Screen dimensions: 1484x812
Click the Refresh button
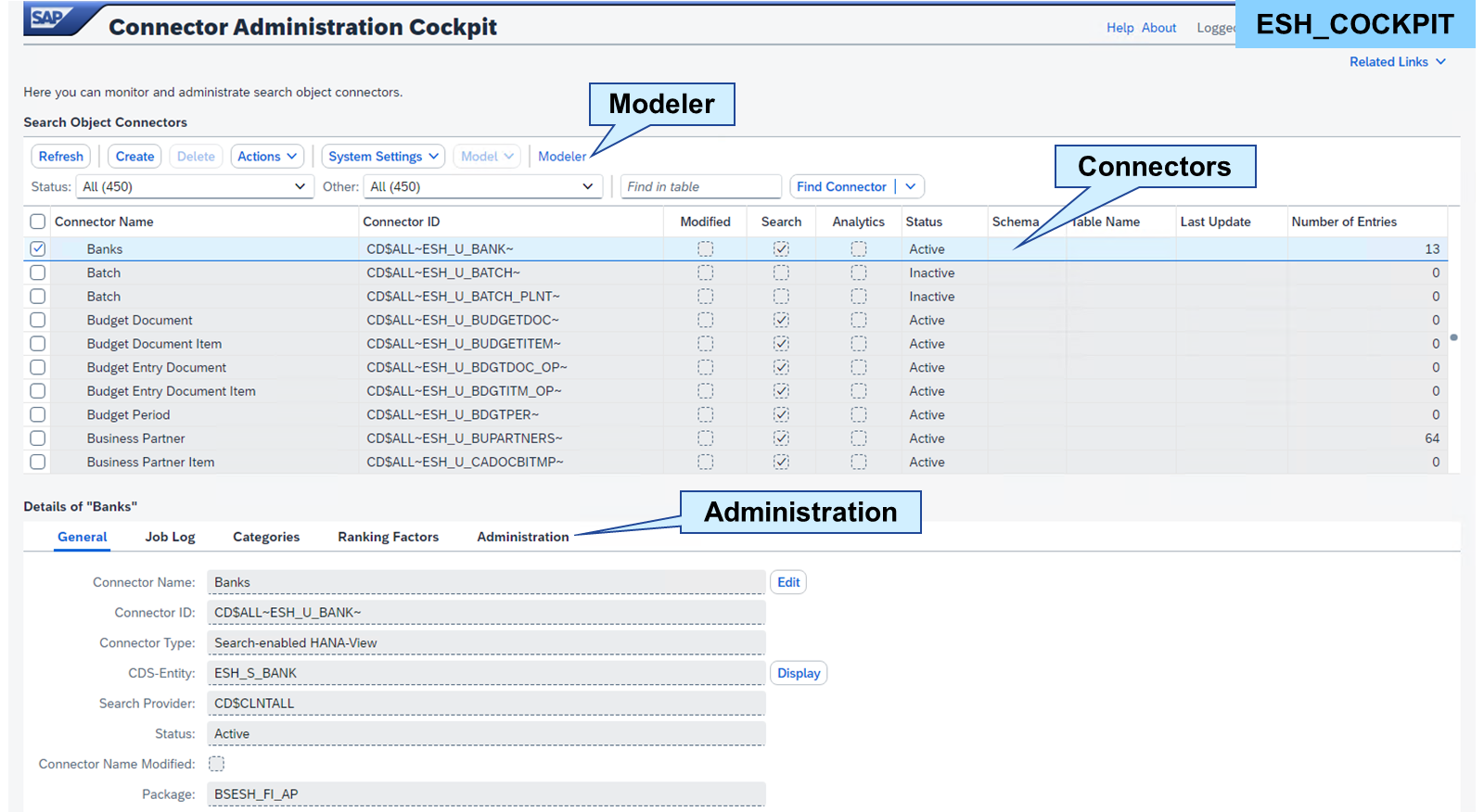(61, 157)
